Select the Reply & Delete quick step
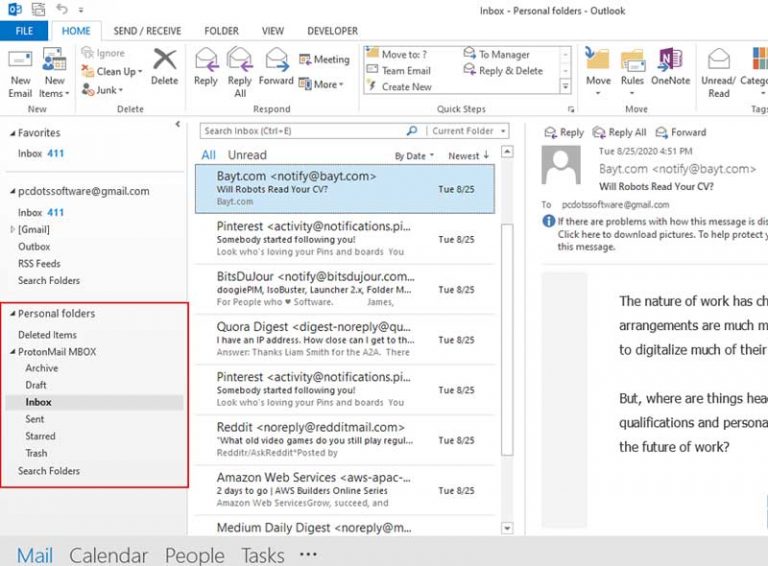 click(x=504, y=71)
